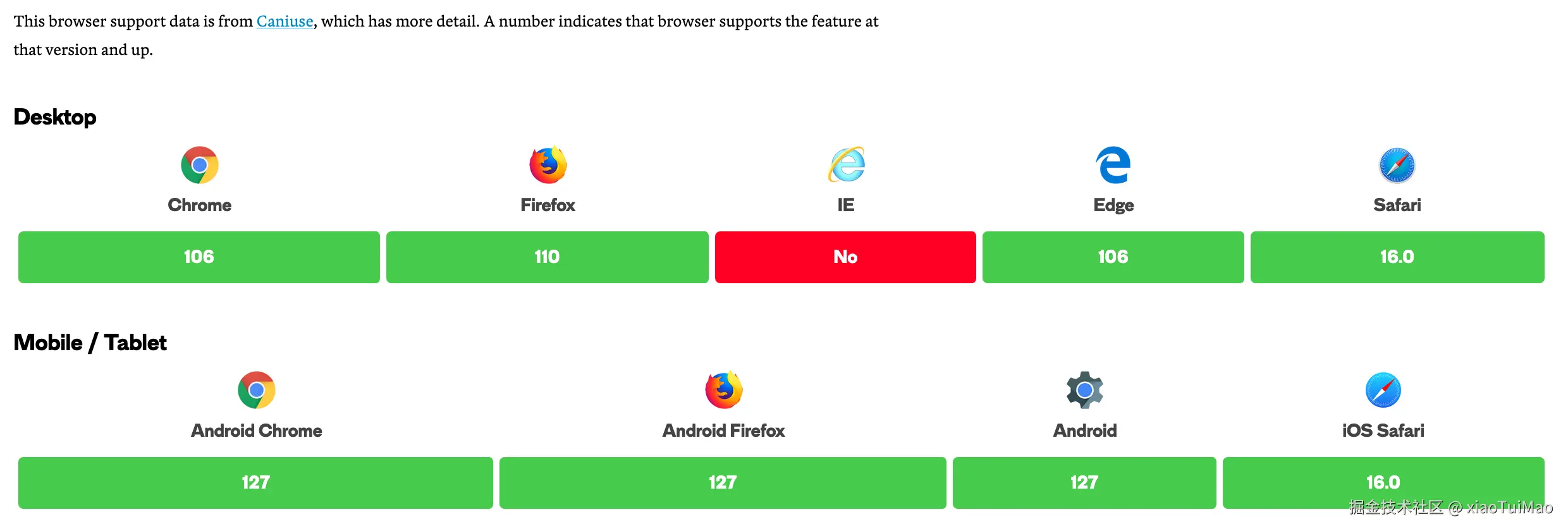Click the red IE No bar
Viewport: 1568px width, 531px height.
point(845,257)
